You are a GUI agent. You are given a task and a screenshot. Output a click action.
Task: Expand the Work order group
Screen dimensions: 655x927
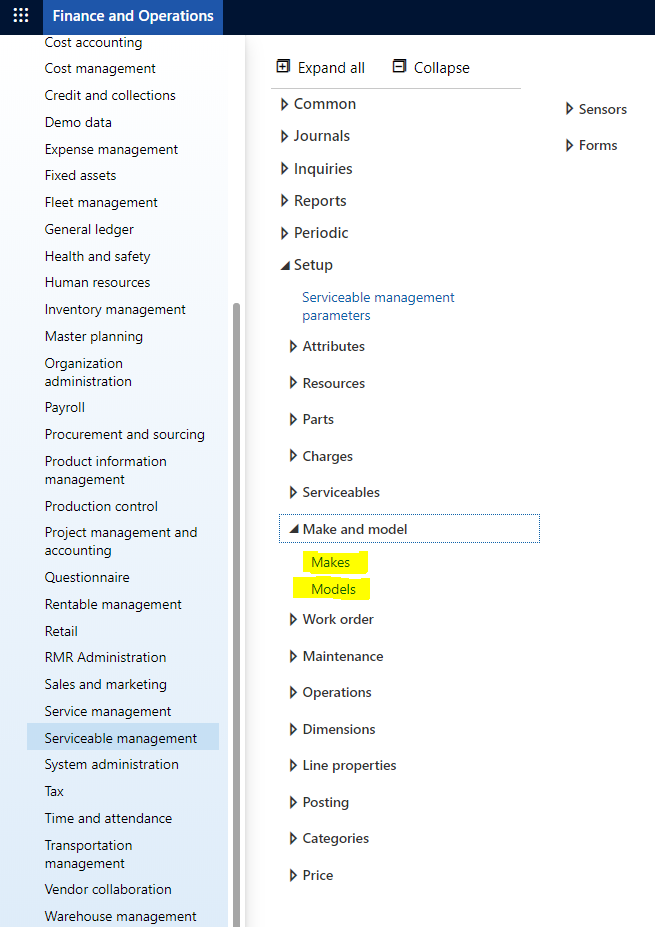tap(332, 619)
